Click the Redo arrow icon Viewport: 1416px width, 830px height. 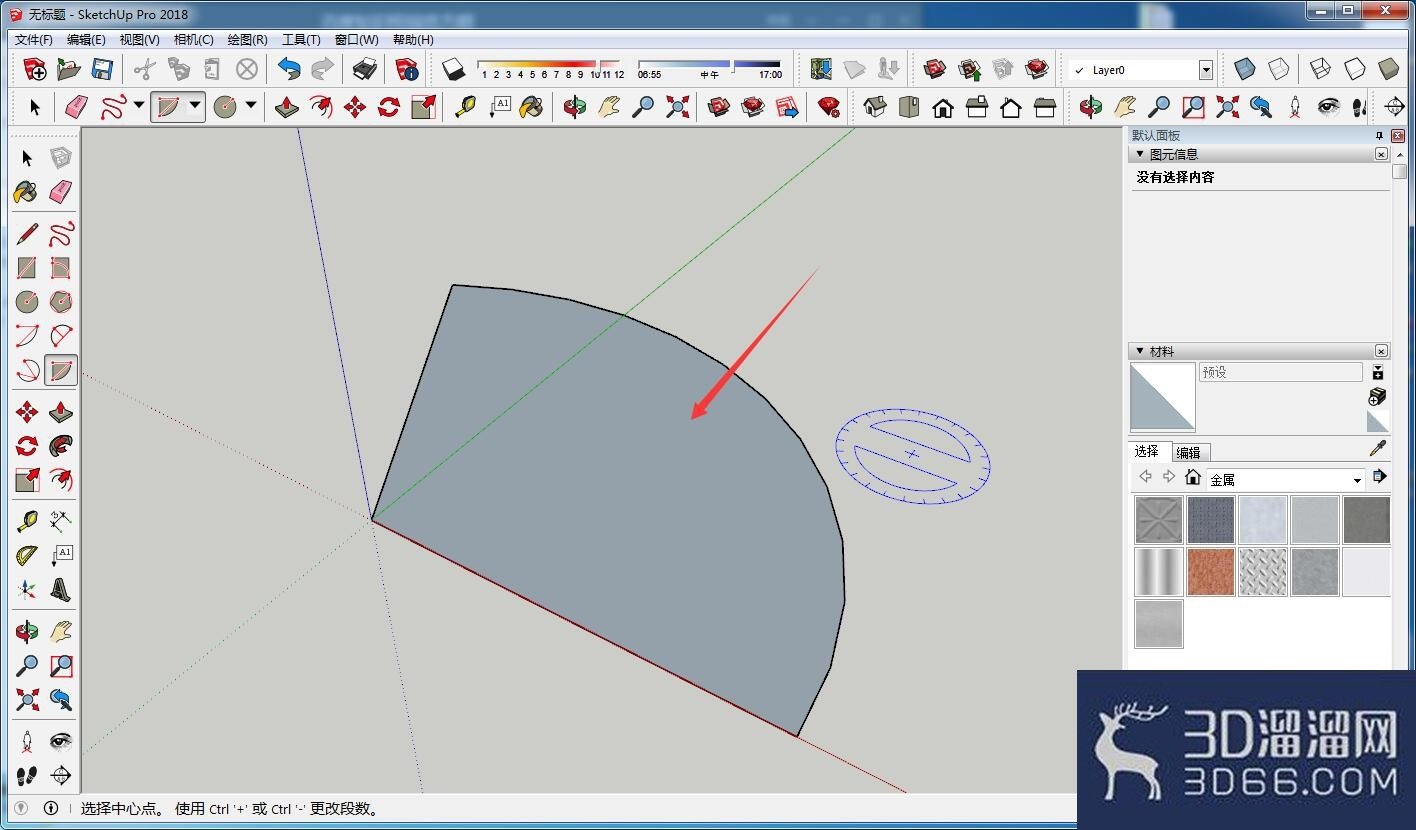[323, 69]
